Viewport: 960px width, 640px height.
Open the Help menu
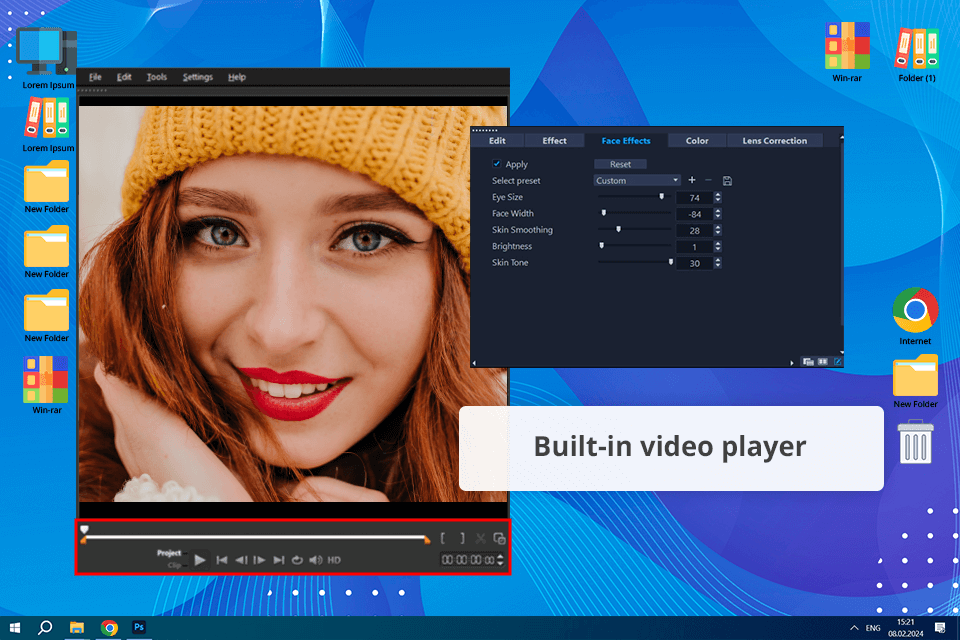coord(237,77)
